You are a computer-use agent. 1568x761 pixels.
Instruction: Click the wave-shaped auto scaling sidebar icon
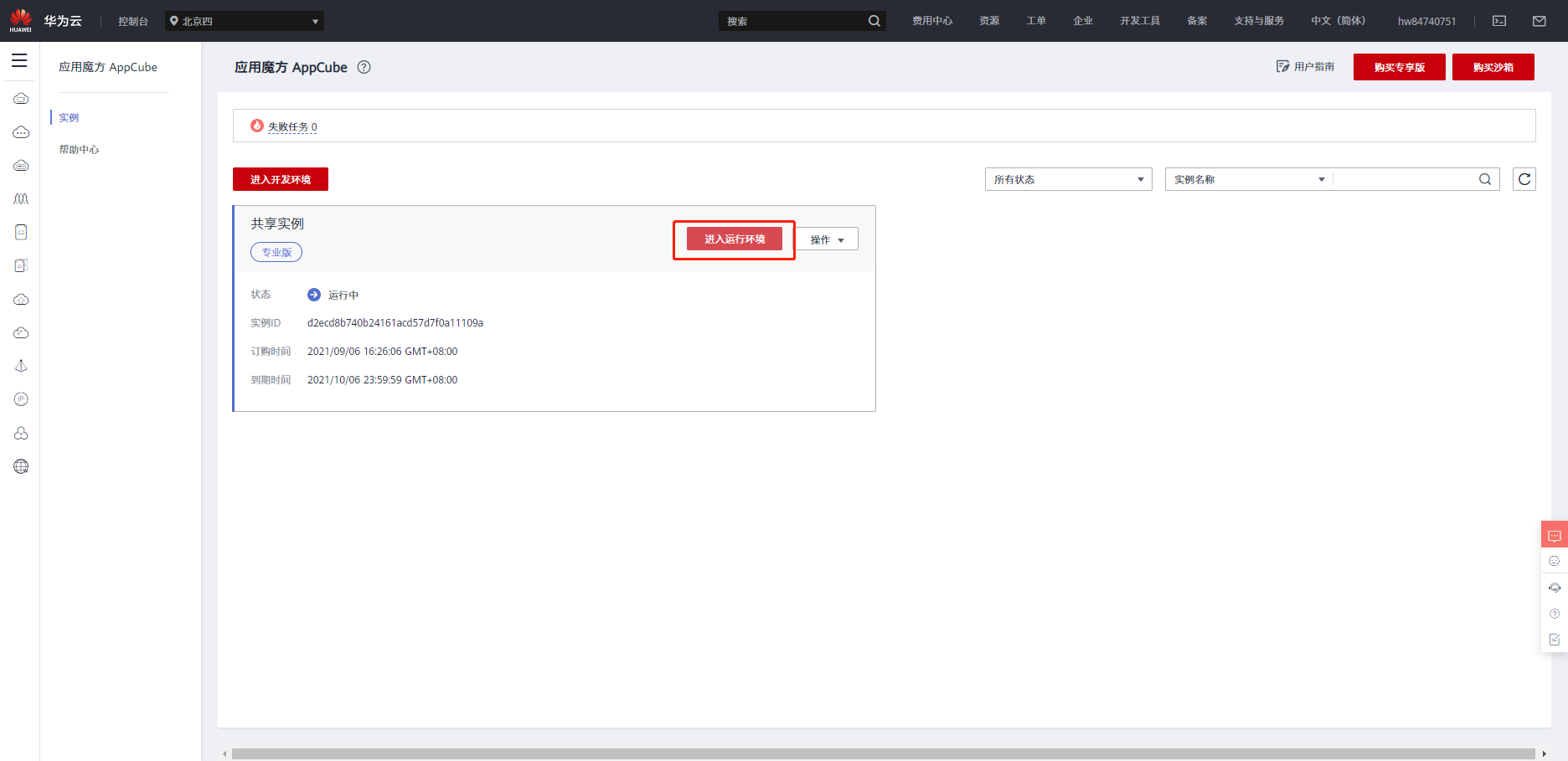tap(21, 198)
